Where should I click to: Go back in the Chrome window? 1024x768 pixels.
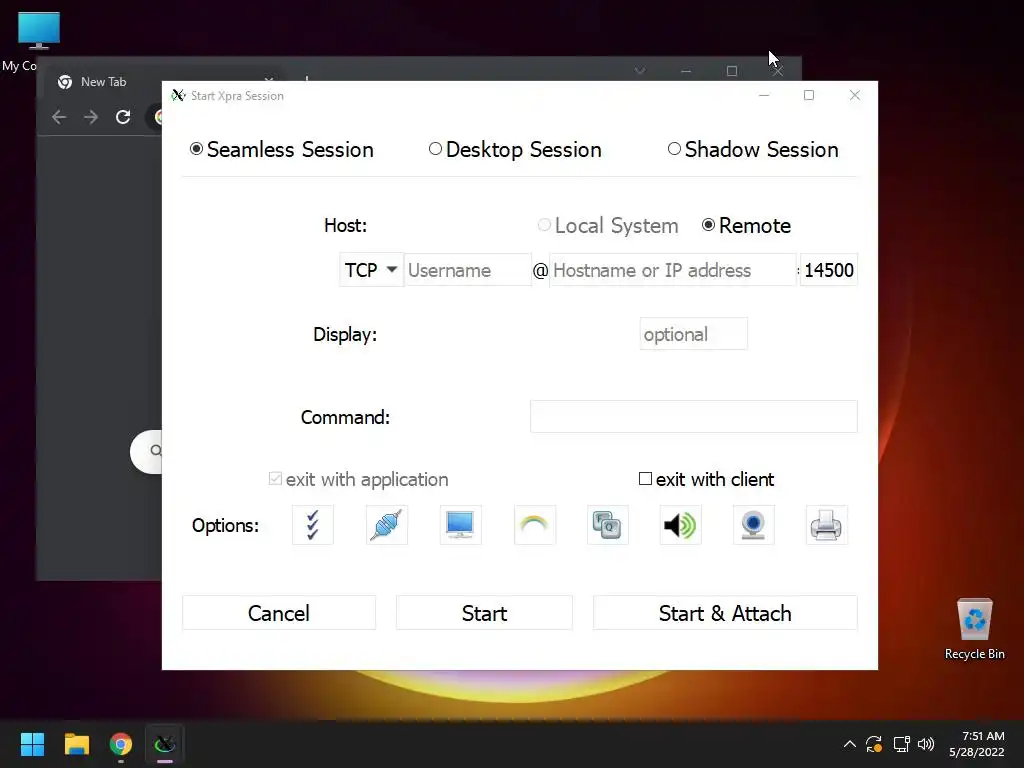pos(59,117)
